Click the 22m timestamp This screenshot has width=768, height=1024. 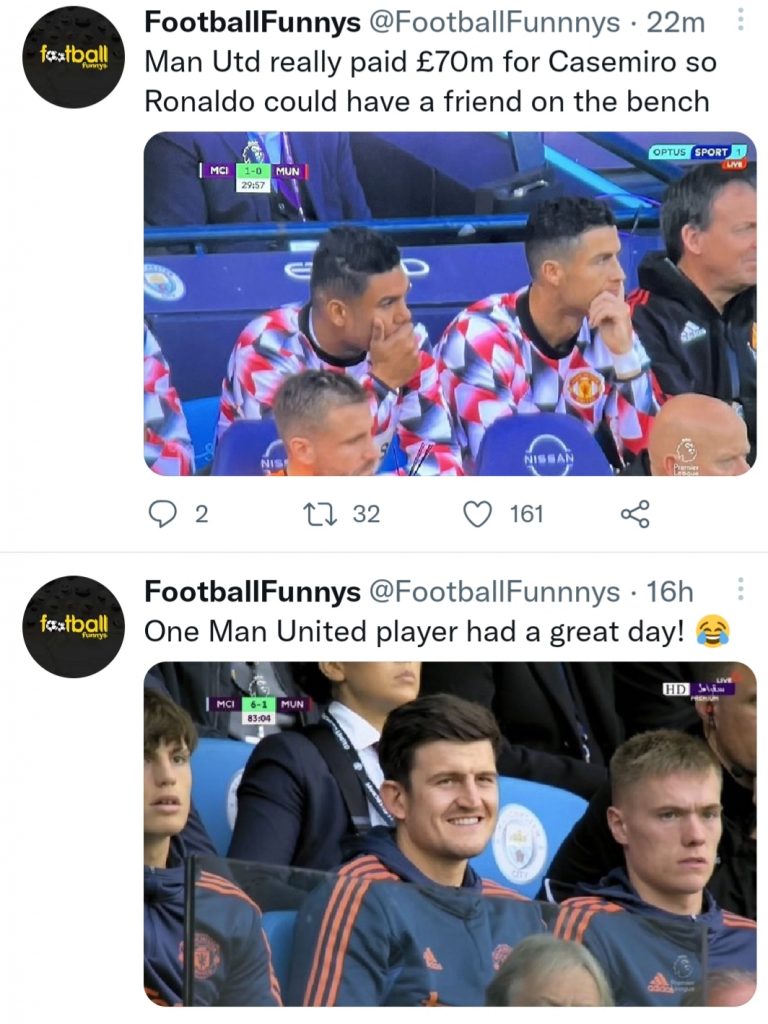(x=676, y=23)
